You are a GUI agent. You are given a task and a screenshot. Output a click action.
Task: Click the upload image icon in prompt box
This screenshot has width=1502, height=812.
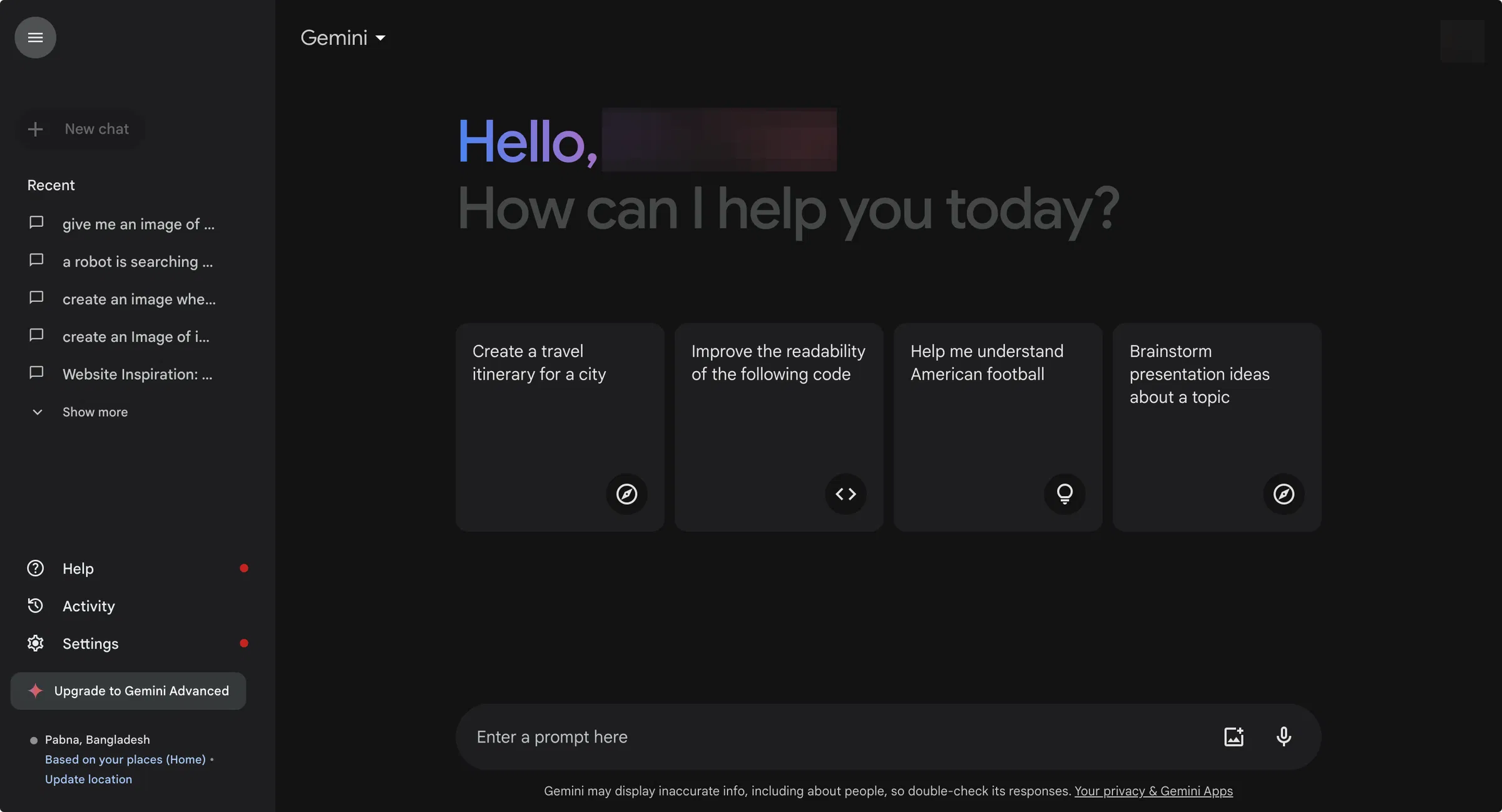[1234, 736]
